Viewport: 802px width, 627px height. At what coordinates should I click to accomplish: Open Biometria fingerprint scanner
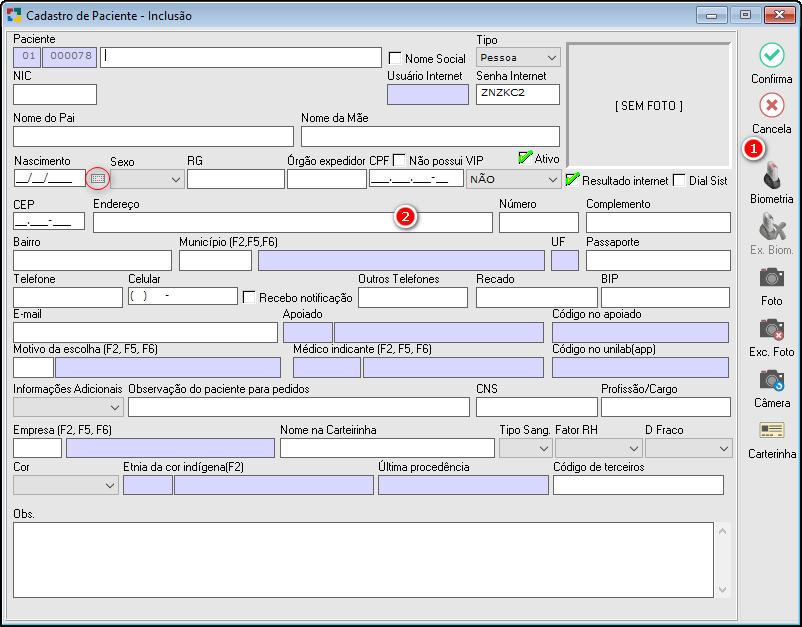771,175
